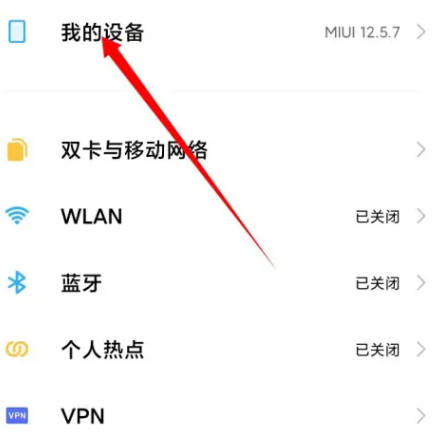
Task: Open 双卡与移动网络 settings
Action: (134, 150)
